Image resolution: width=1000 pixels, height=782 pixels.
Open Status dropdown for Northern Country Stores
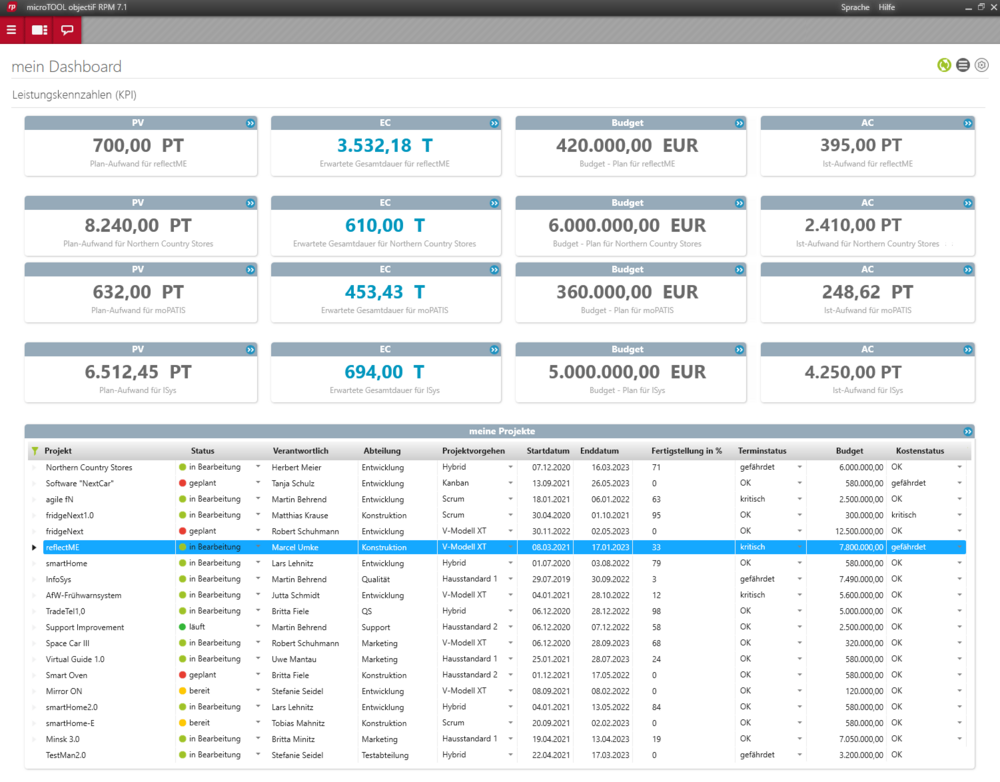click(257, 467)
